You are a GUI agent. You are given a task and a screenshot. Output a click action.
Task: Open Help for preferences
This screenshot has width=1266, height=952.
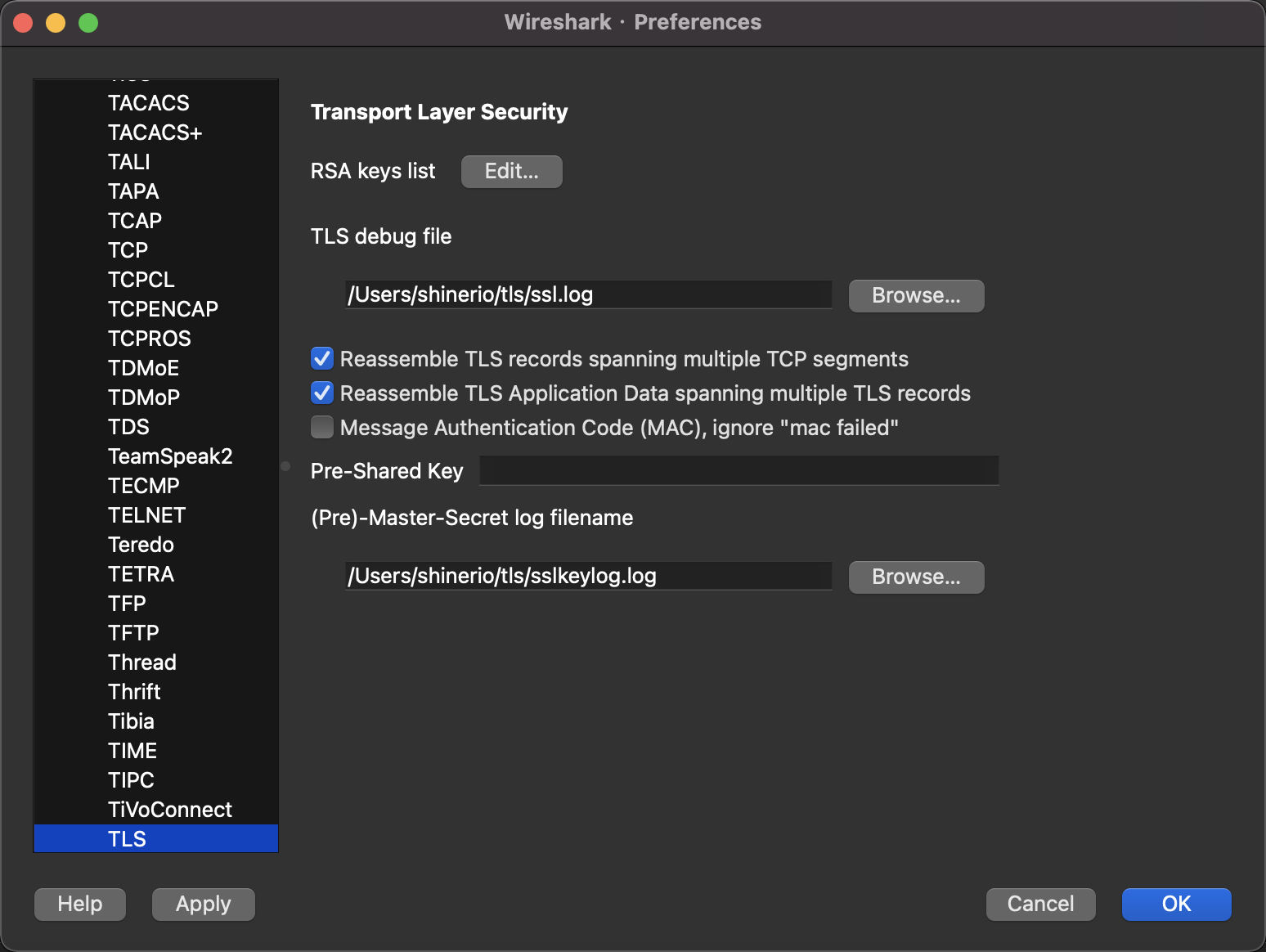(x=80, y=905)
